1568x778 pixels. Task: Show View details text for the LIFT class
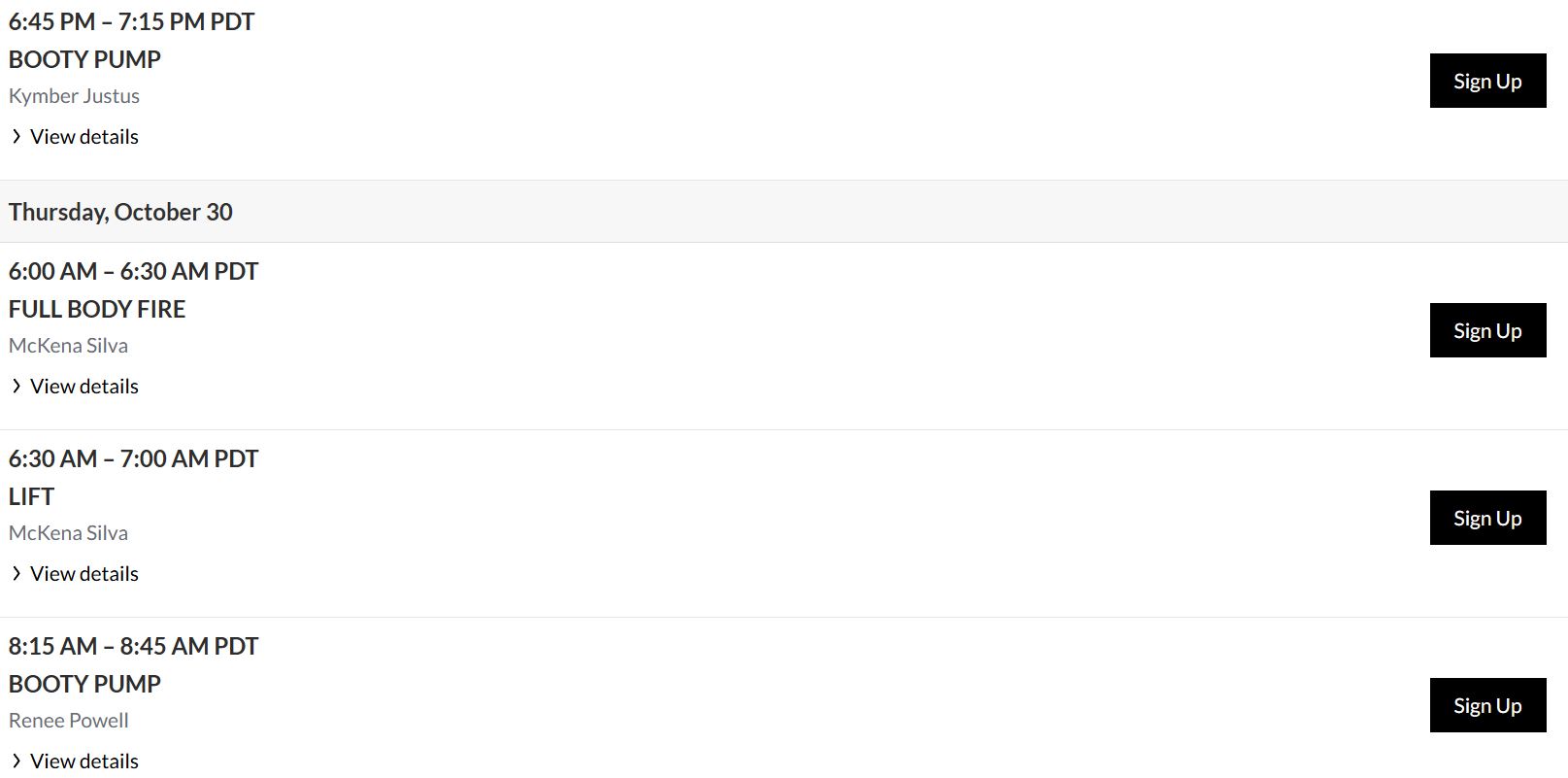84,574
